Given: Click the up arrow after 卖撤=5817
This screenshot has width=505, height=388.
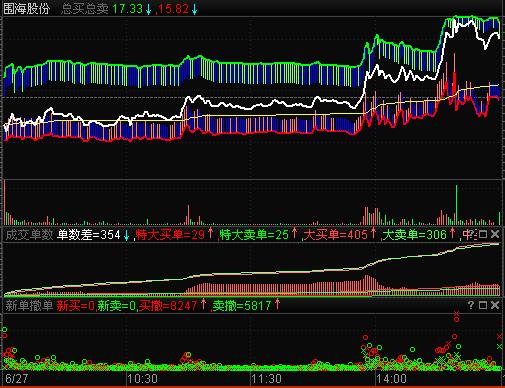Looking at the screenshot, I should tap(277, 304).
